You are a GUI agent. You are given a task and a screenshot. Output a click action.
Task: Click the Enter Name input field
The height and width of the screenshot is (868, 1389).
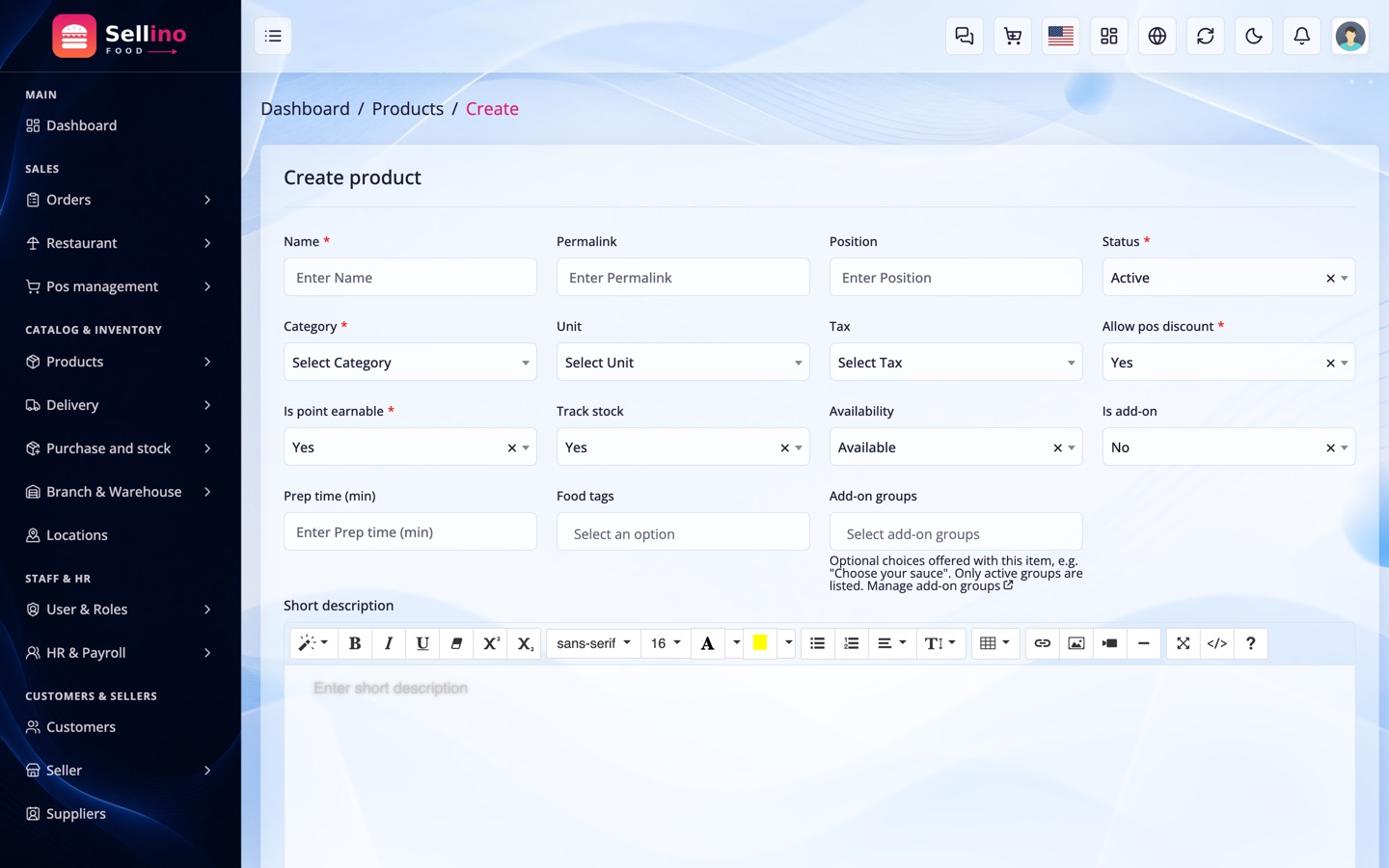410,278
